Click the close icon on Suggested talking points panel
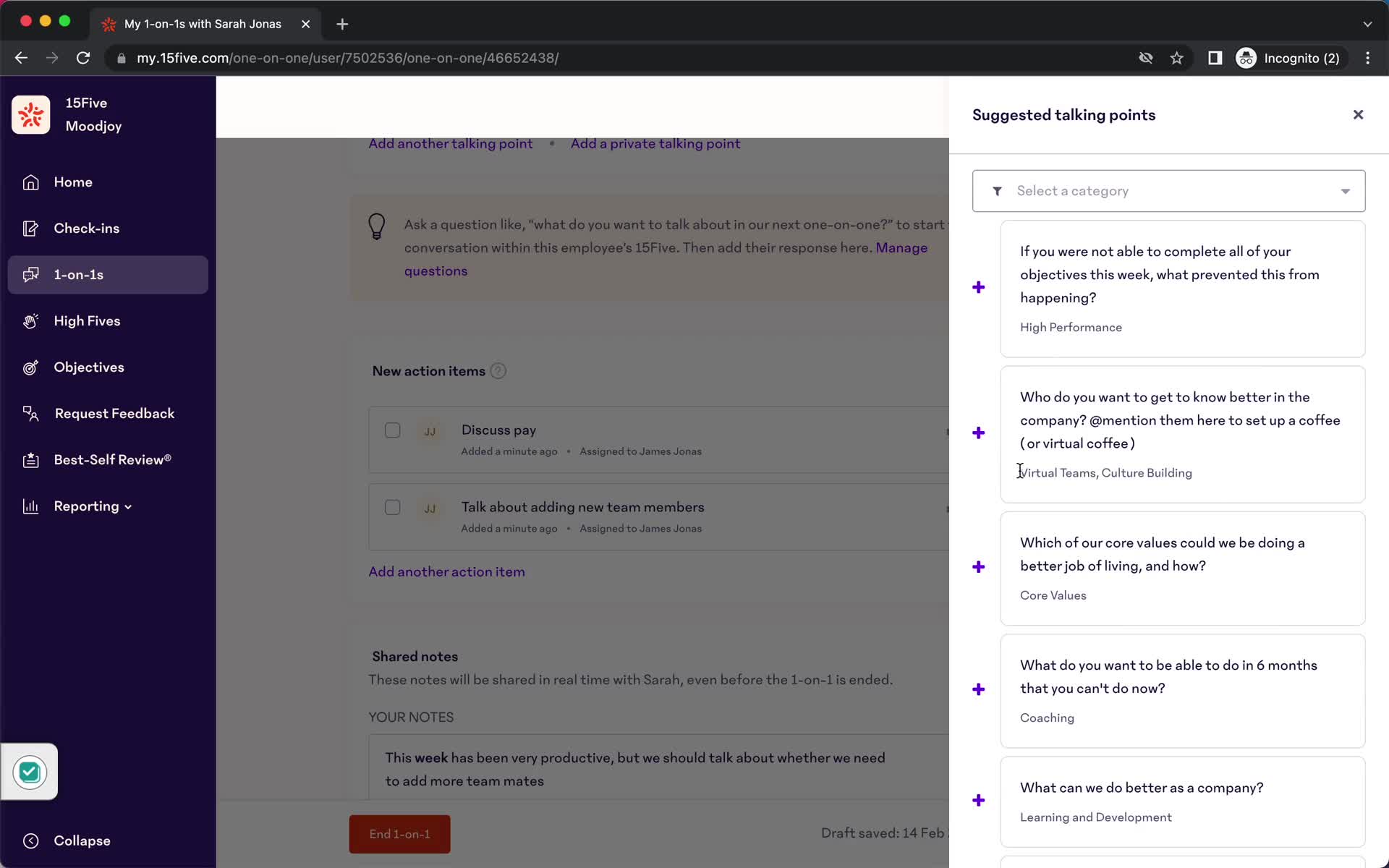The height and width of the screenshot is (868, 1389). [1357, 114]
